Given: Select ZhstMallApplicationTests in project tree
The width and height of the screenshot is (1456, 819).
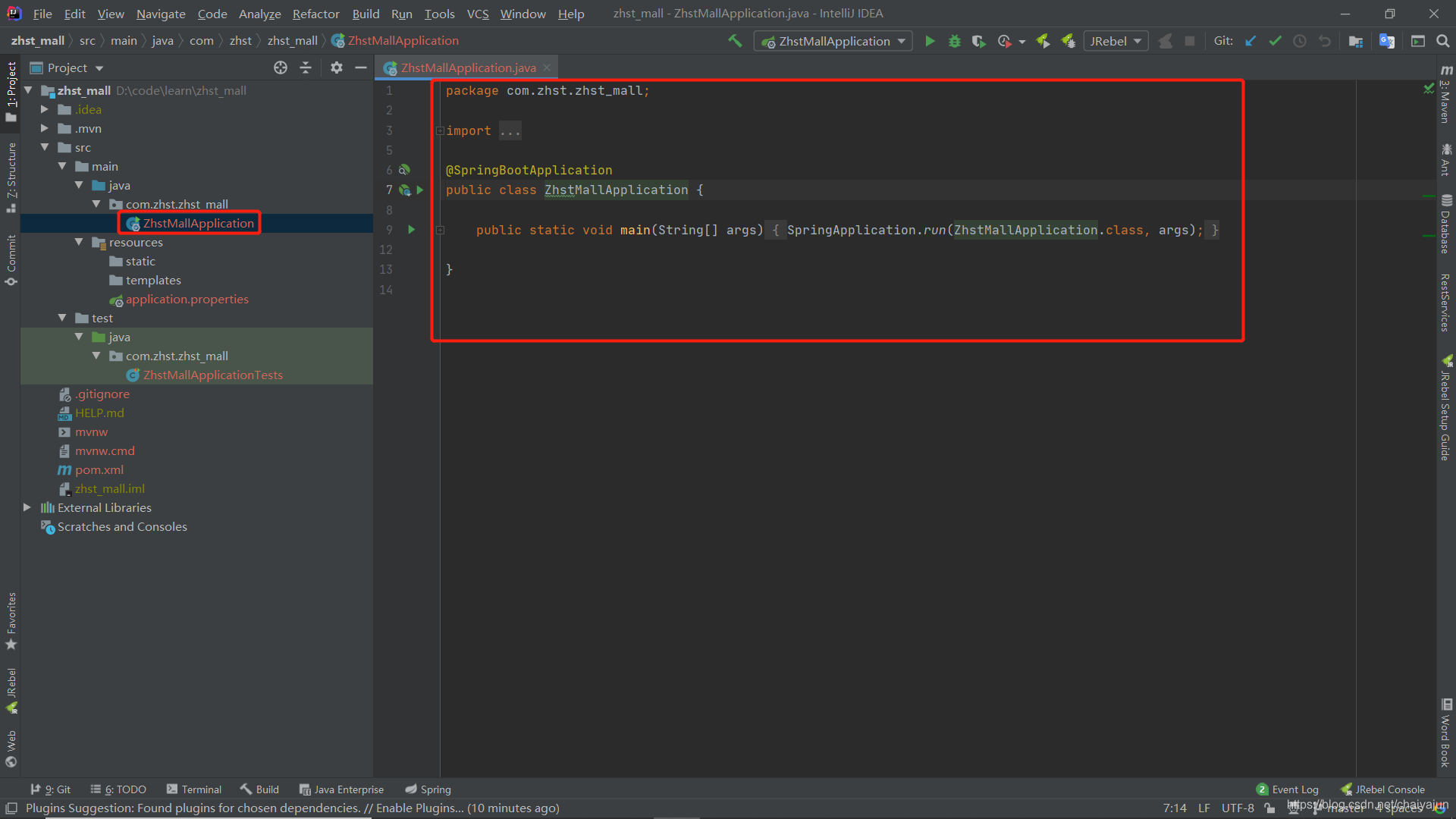Looking at the screenshot, I should click(x=212, y=374).
